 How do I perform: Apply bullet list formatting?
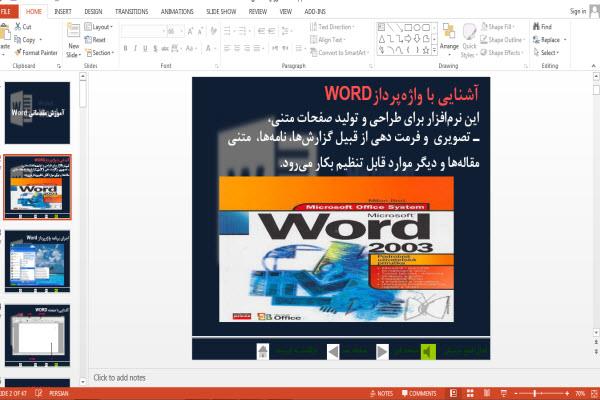[x=229, y=31]
